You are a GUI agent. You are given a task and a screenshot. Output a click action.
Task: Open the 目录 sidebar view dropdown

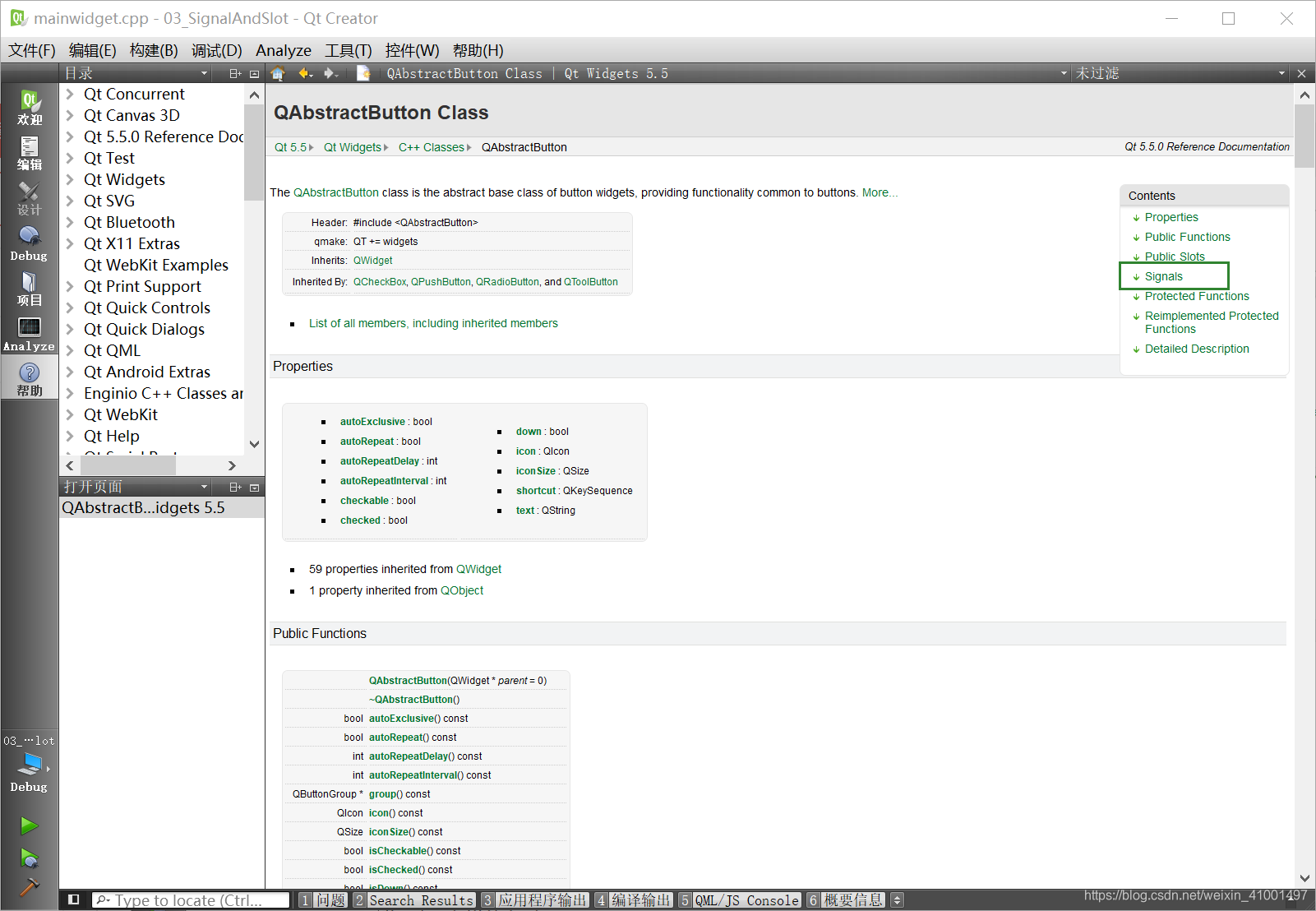(137, 73)
